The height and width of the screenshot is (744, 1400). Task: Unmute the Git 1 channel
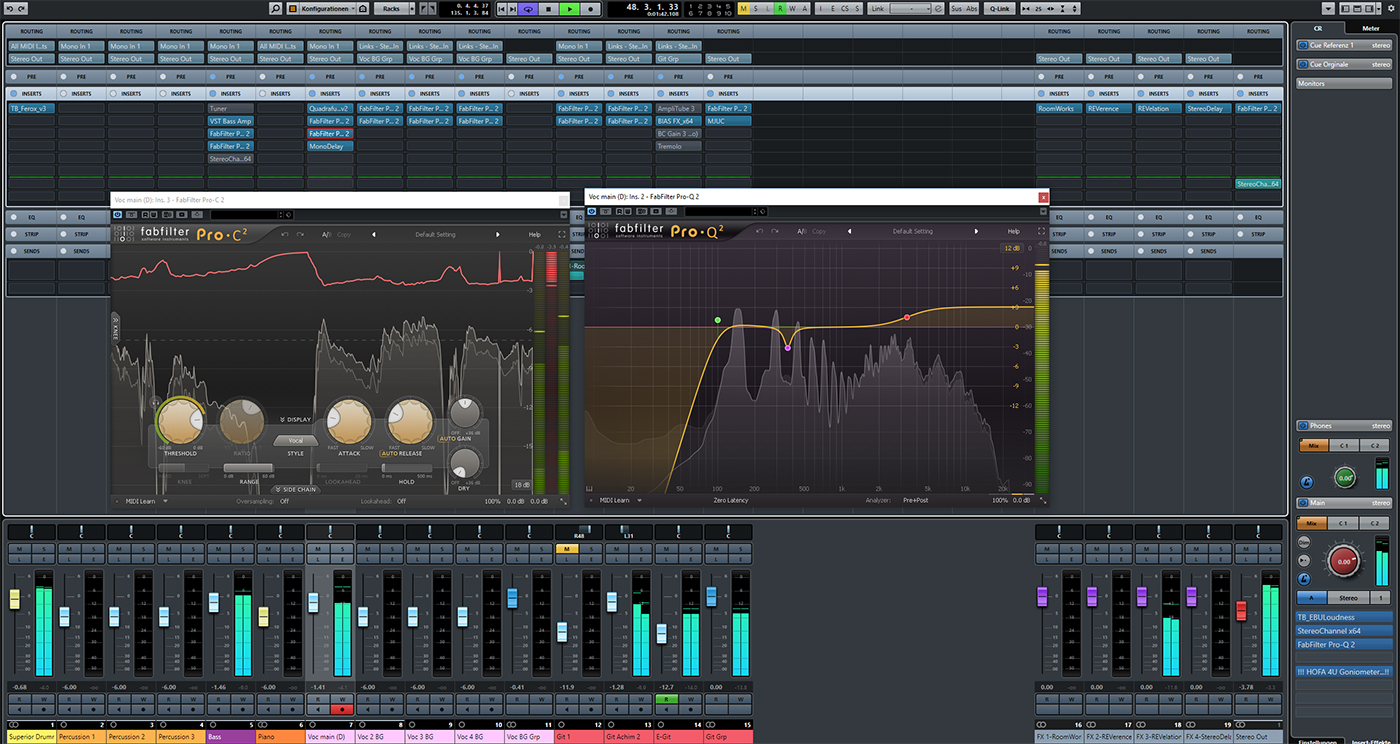566,549
